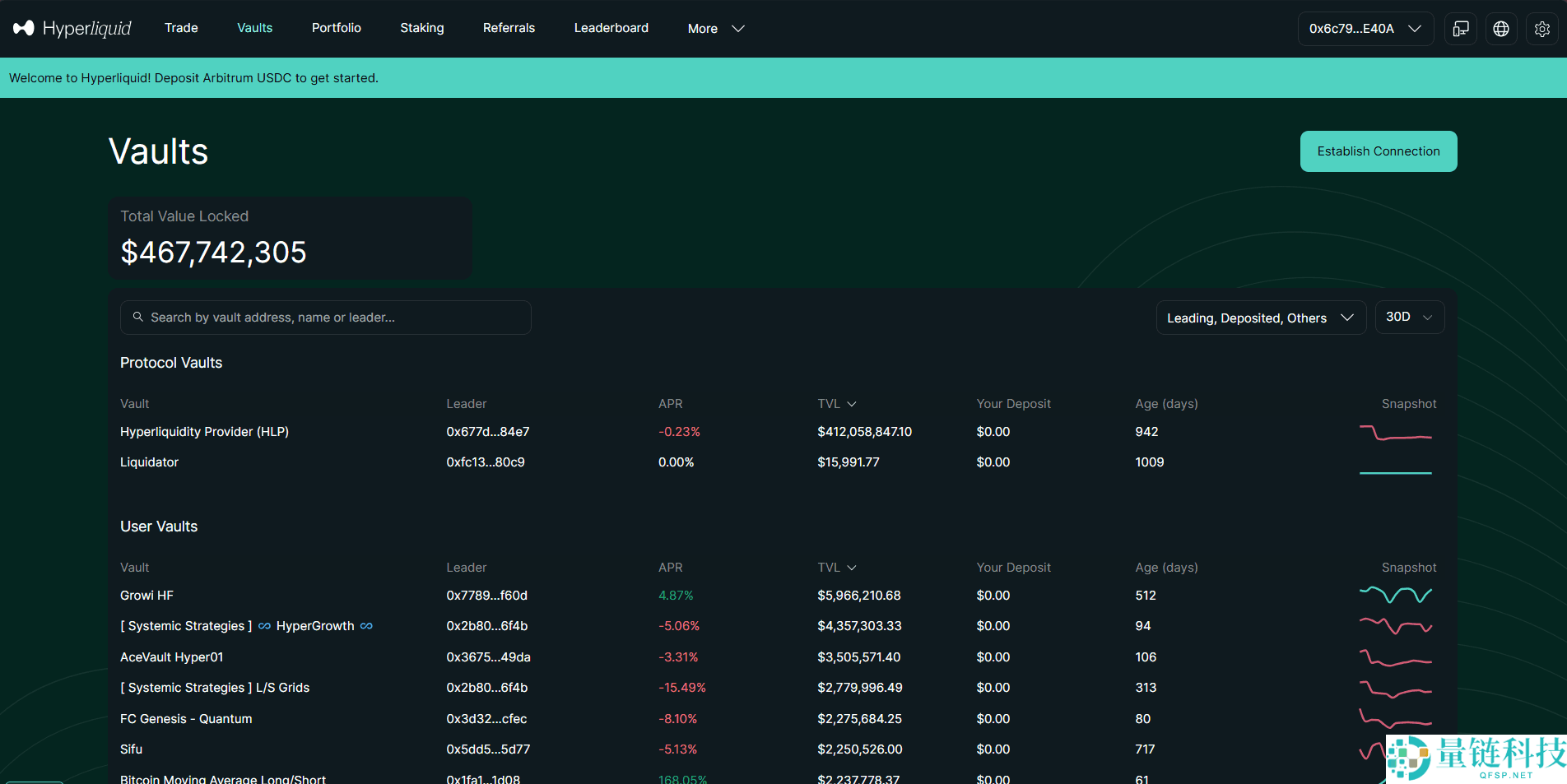Click Your Deposit header in User Vaults
This screenshot has width=1567, height=784.
pos(1013,568)
